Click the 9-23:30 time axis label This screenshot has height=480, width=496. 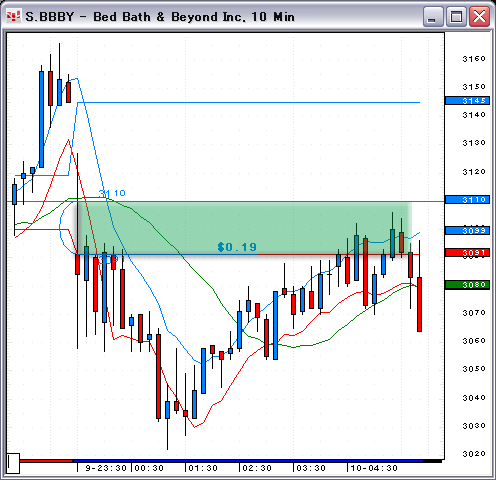[x=106, y=468]
